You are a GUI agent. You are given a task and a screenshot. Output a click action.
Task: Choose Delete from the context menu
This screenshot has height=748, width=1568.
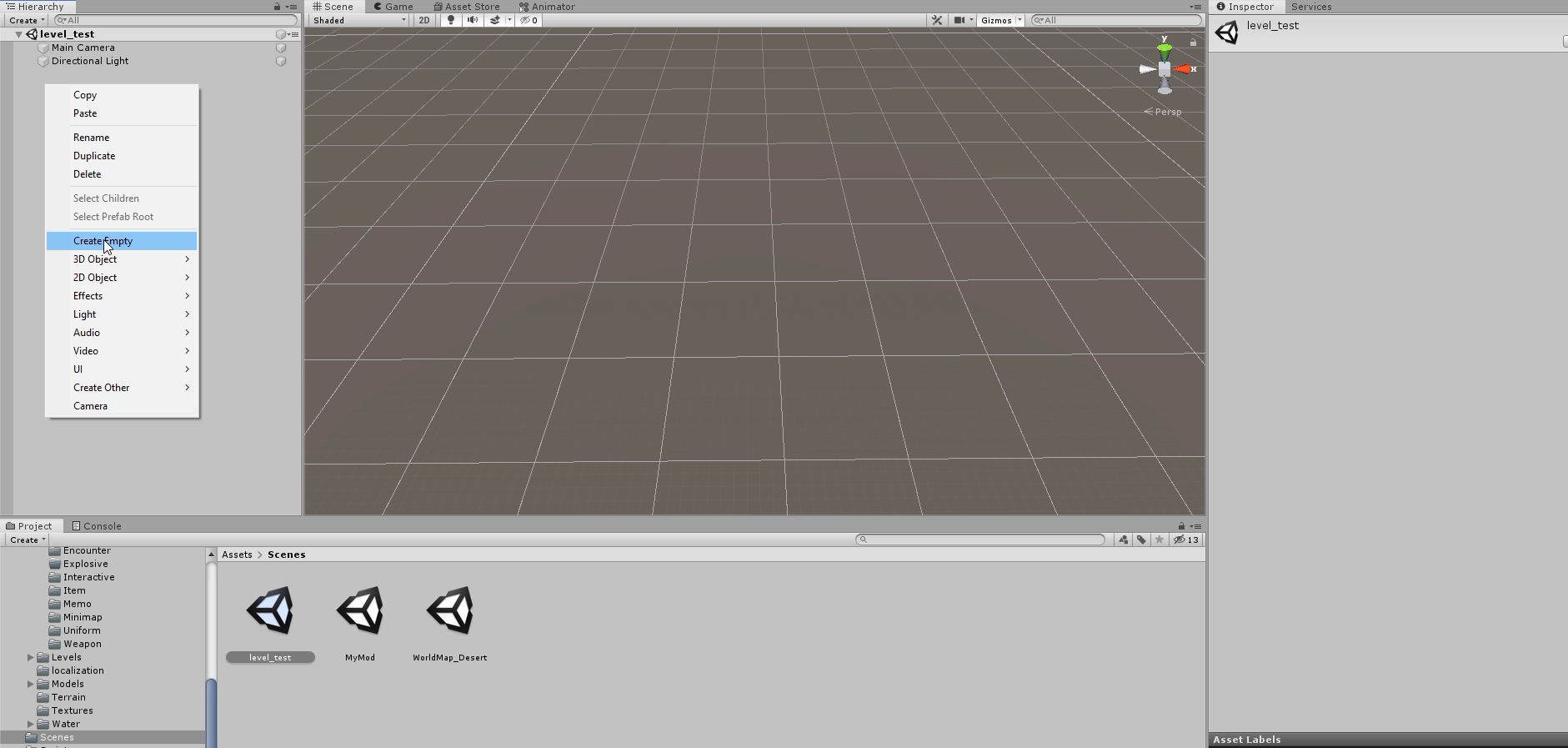(x=122, y=174)
